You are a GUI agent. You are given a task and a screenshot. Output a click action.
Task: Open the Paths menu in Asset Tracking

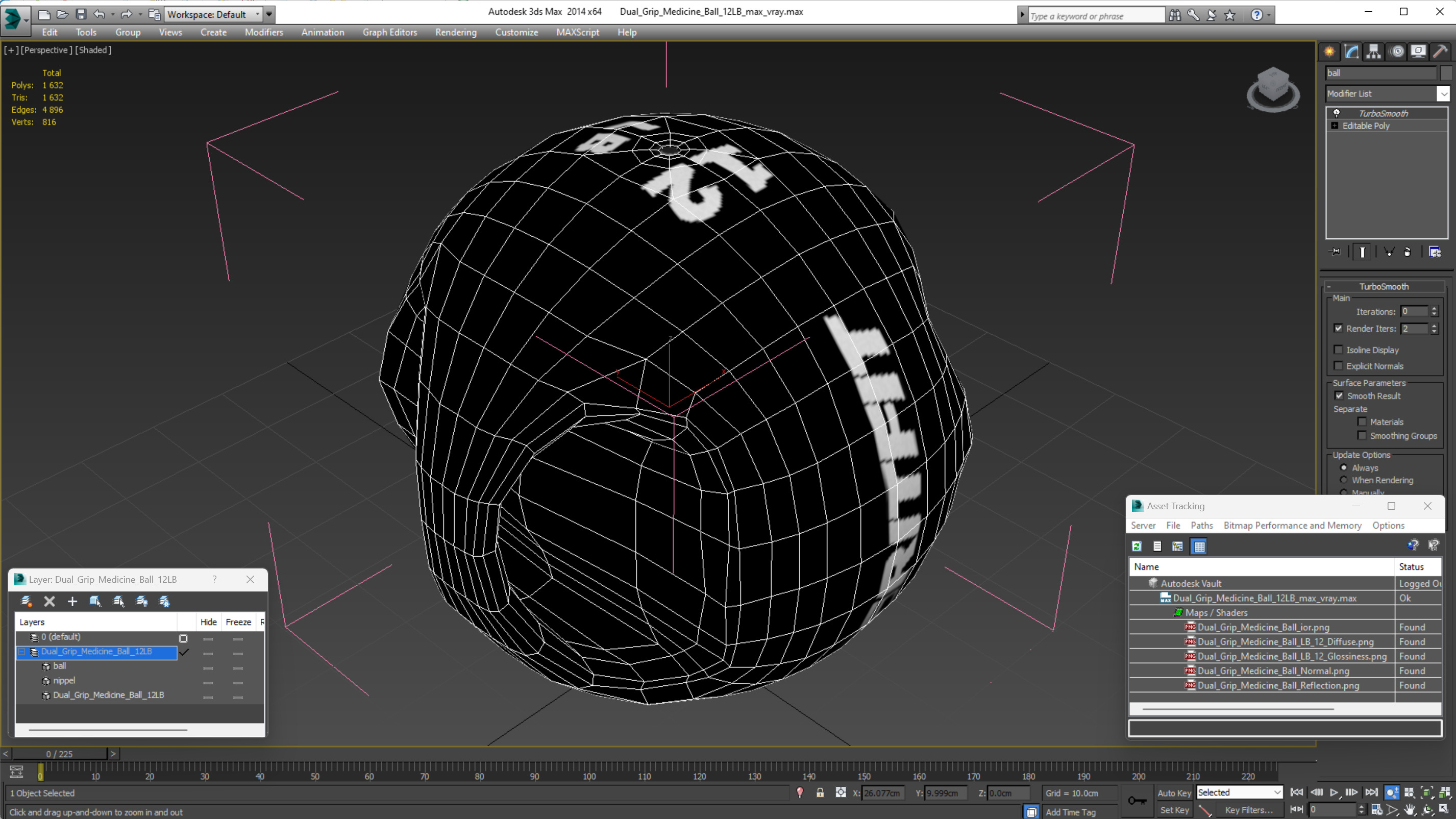tap(1202, 525)
